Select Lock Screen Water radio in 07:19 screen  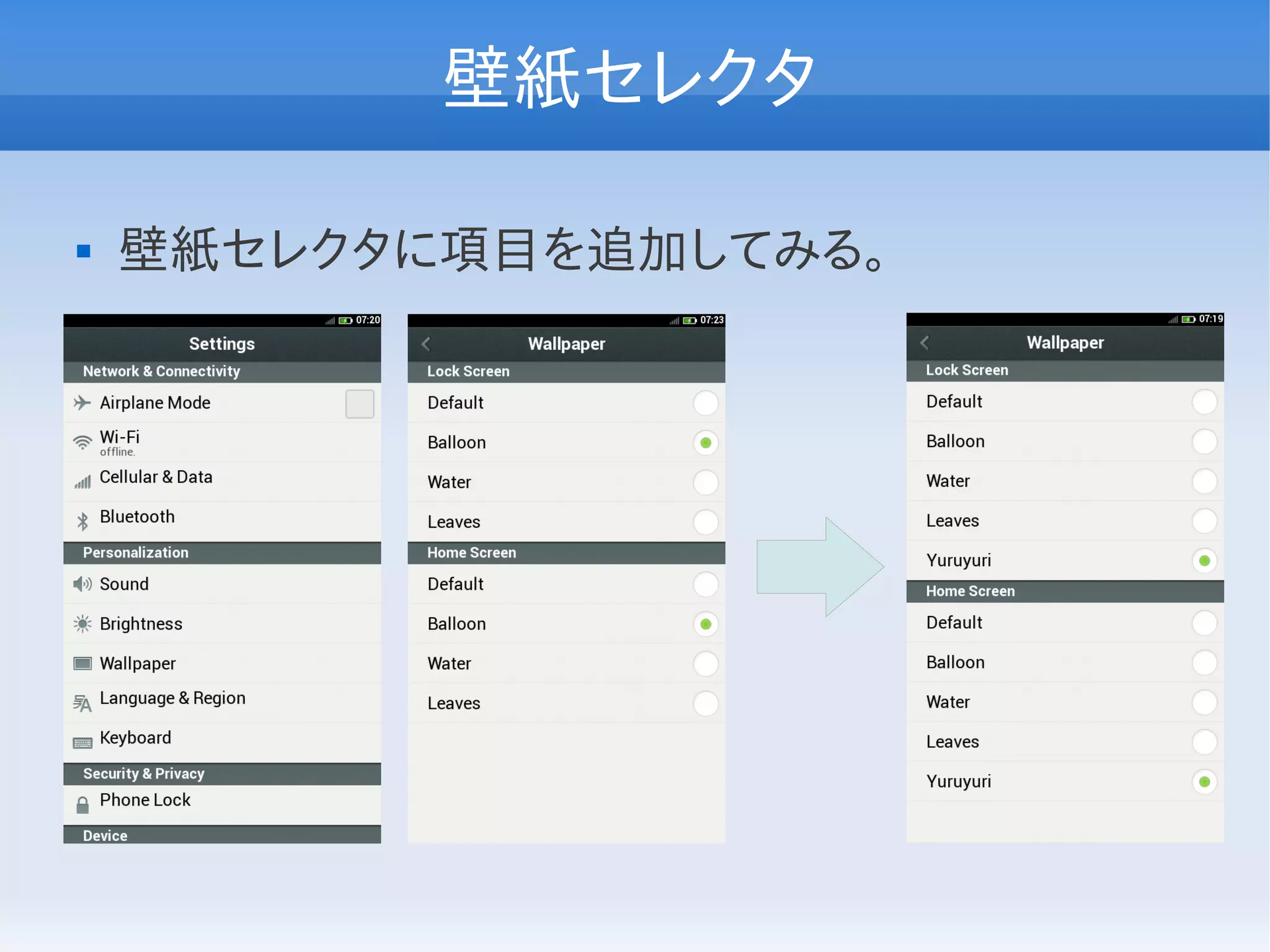click(1204, 481)
